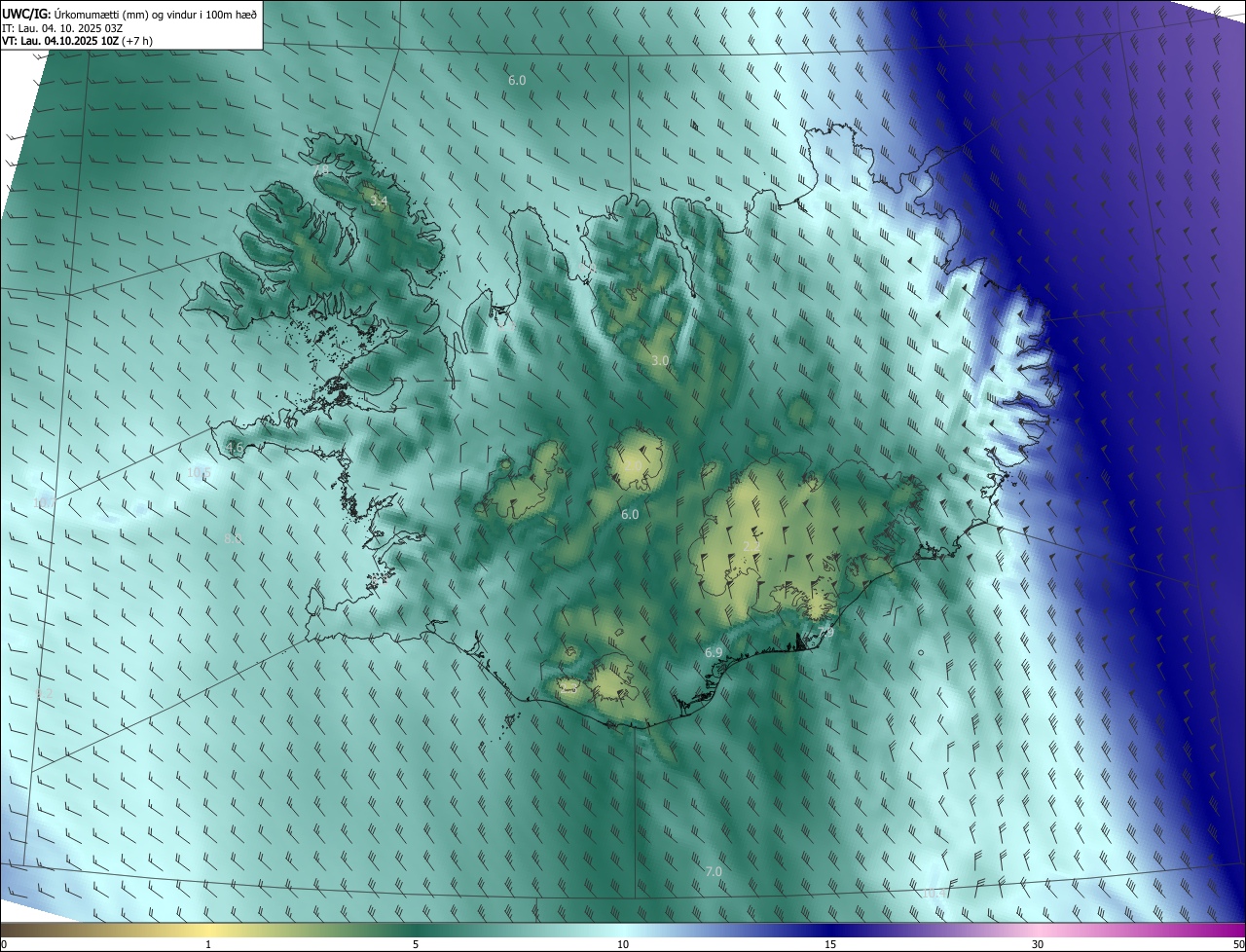Pick the 2.0 value on the ice cap
Screen dimensions: 1246x952
(x=635, y=466)
